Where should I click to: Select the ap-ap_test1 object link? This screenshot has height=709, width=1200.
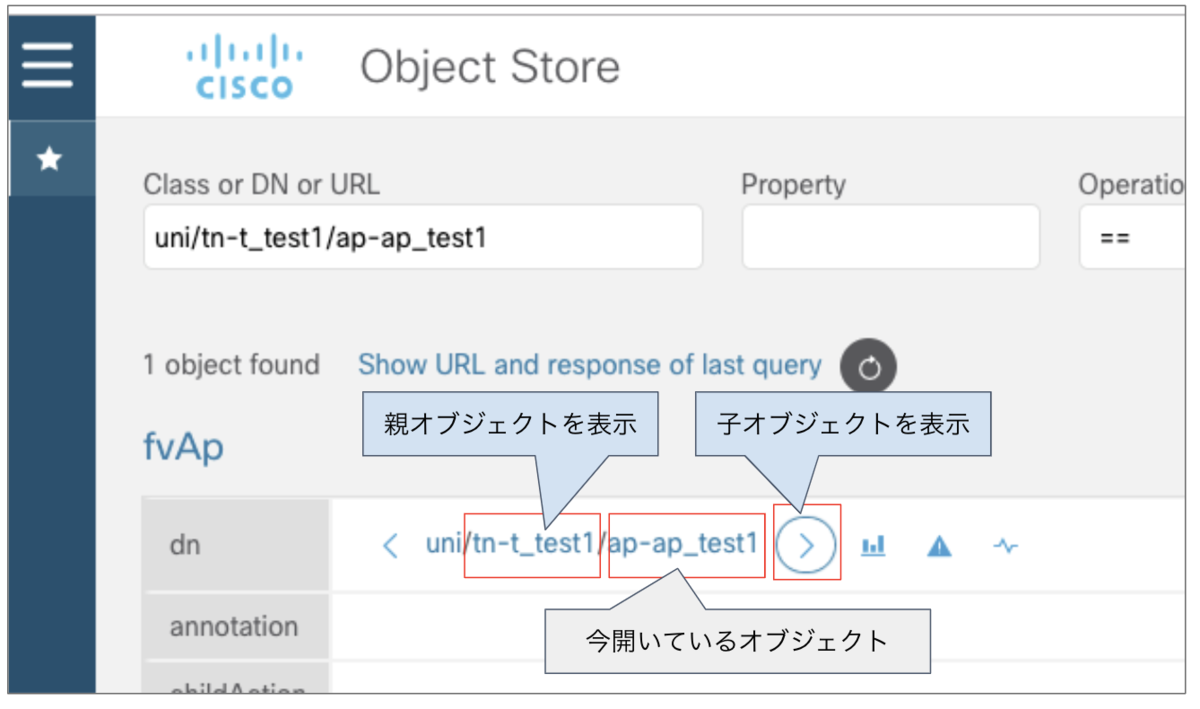pos(683,545)
